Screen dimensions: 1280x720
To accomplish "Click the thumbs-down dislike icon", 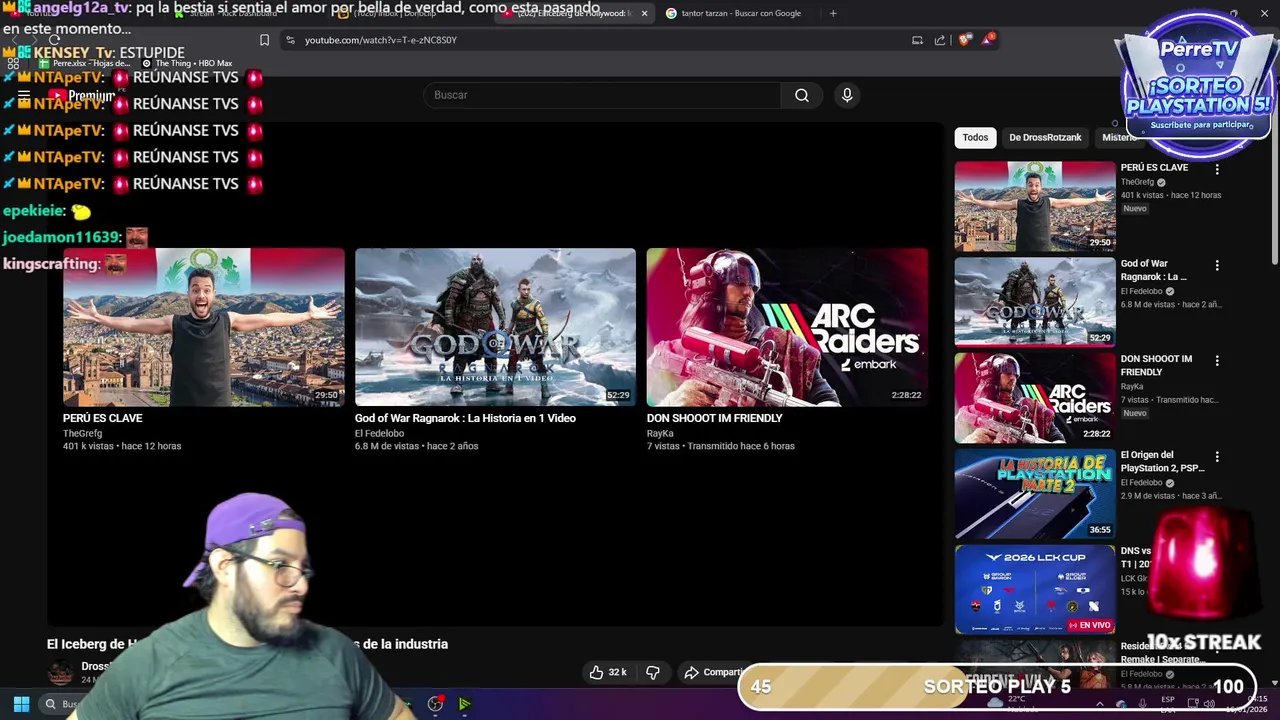I will click(653, 672).
